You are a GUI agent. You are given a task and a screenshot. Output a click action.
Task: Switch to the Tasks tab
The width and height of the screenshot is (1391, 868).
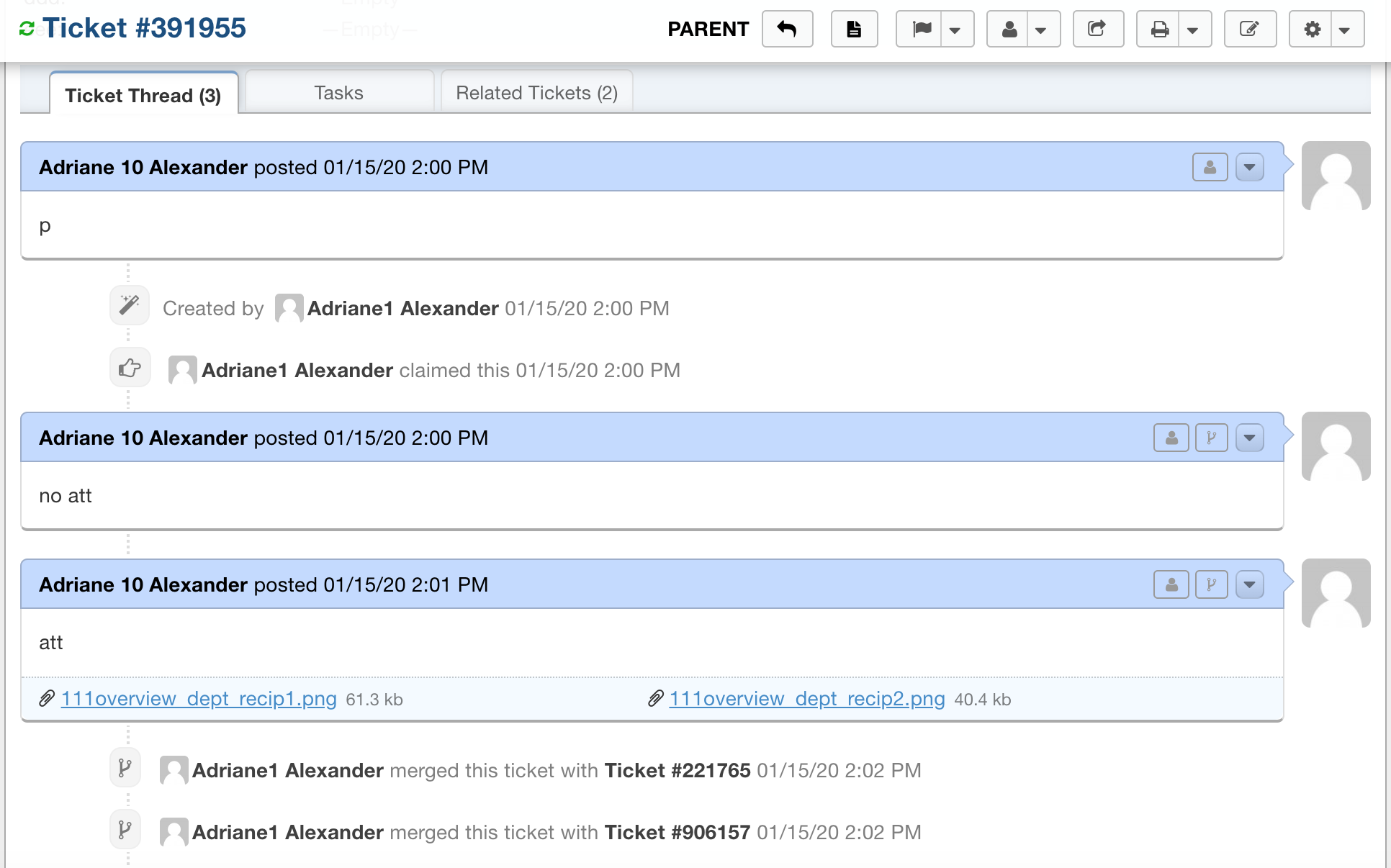pyautogui.click(x=338, y=92)
